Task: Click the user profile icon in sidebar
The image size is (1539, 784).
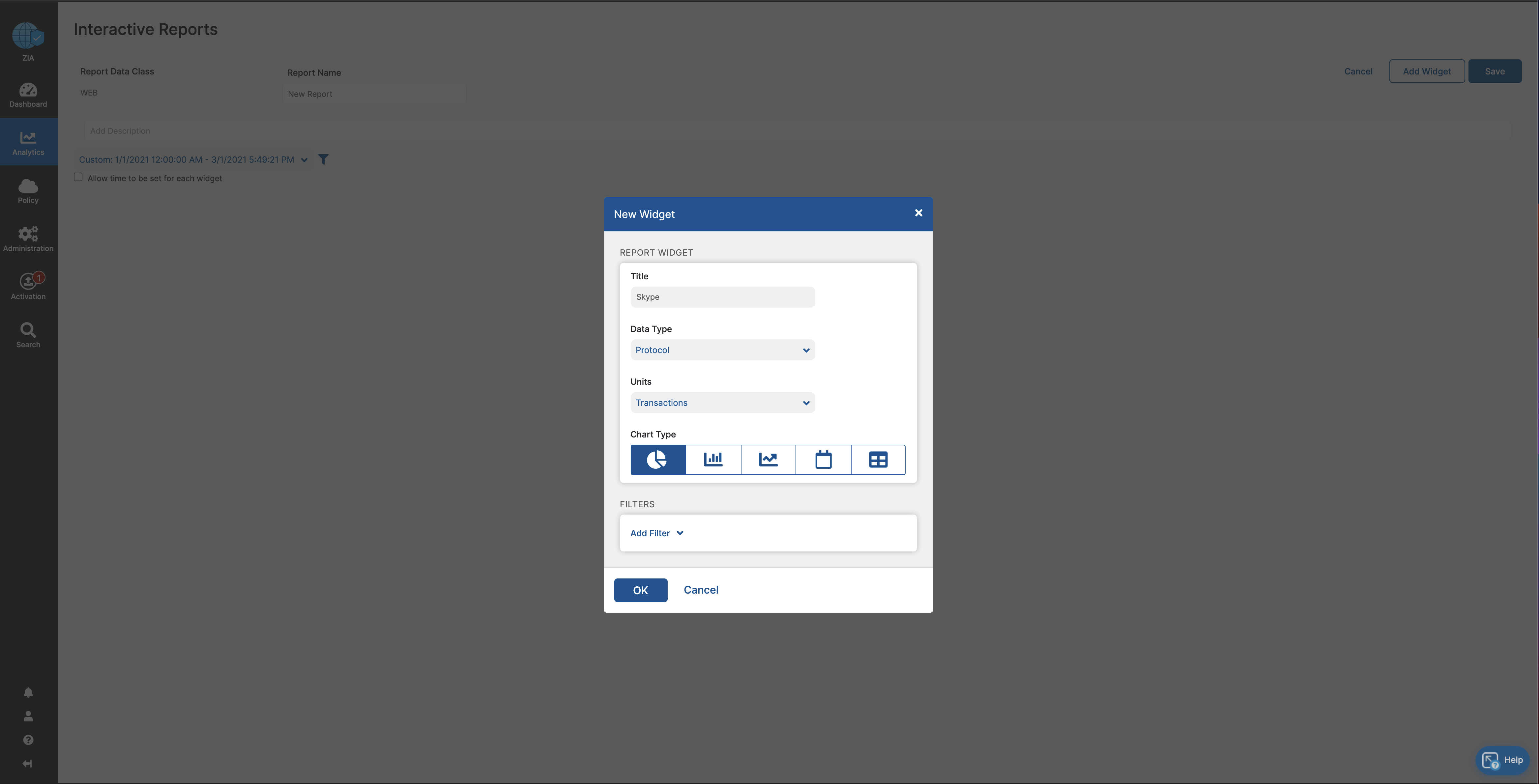Action: (x=28, y=716)
